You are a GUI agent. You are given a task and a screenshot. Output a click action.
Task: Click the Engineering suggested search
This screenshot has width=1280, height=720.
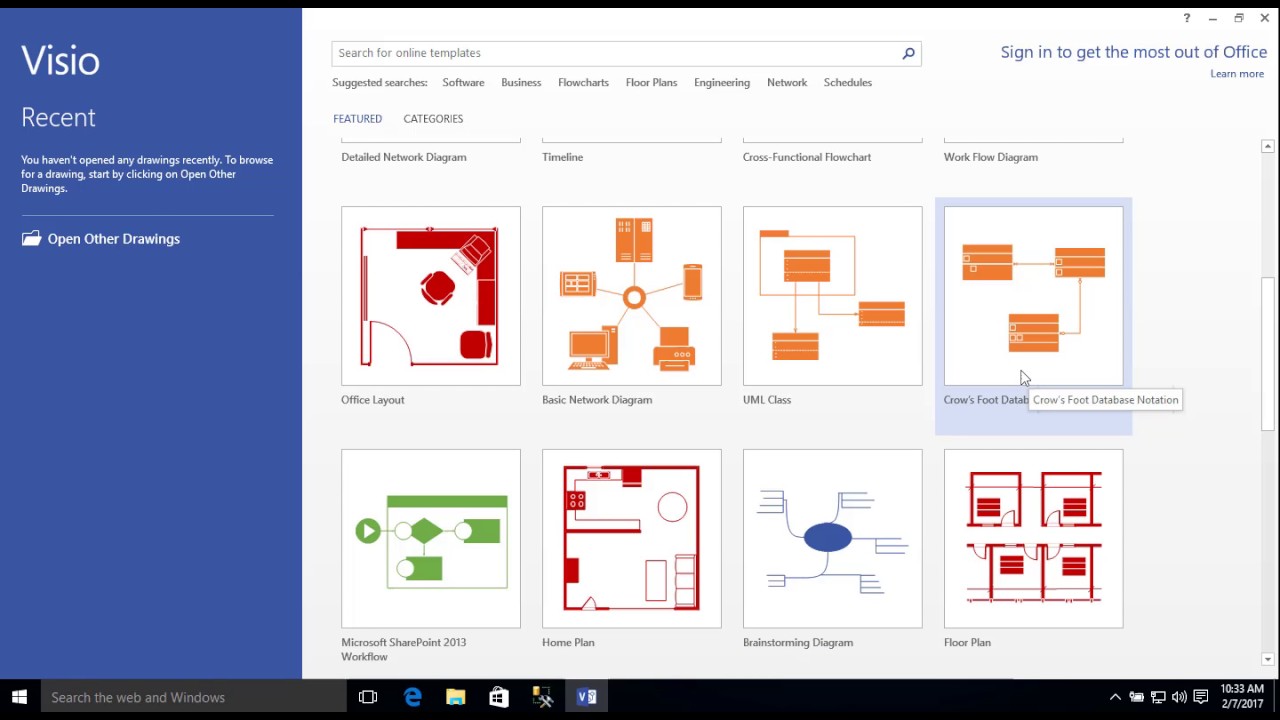[x=722, y=83]
